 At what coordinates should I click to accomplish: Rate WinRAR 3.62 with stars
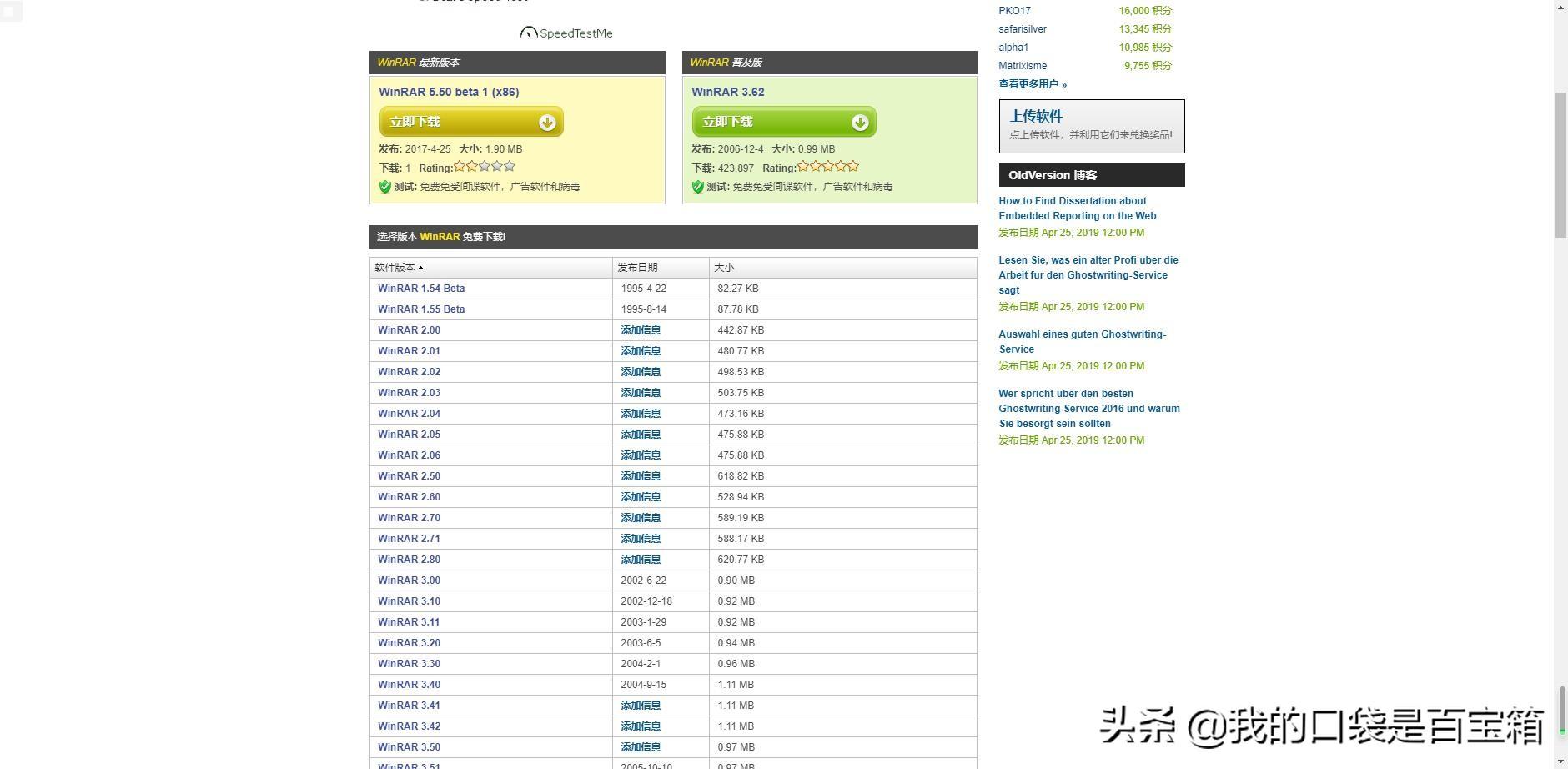pyautogui.click(x=828, y=167)
